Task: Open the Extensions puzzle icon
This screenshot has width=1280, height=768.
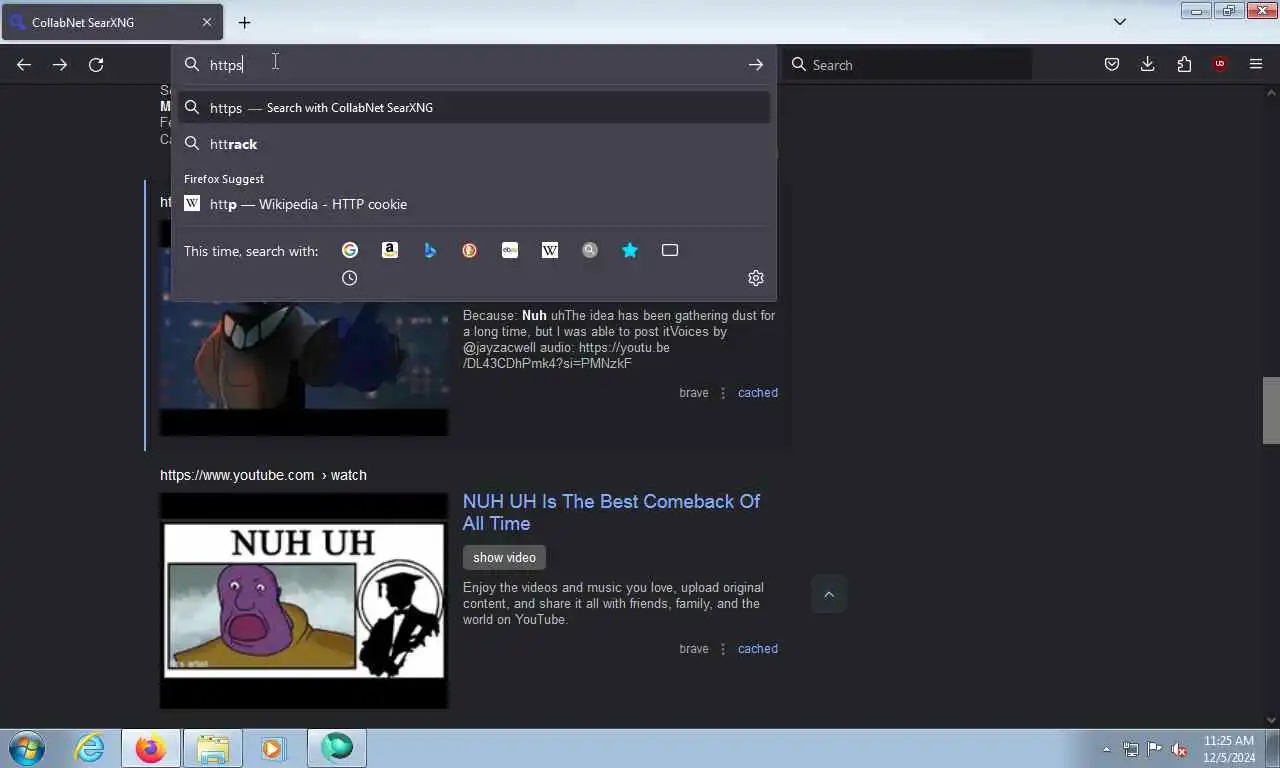Action: (x=1184, y=65)
